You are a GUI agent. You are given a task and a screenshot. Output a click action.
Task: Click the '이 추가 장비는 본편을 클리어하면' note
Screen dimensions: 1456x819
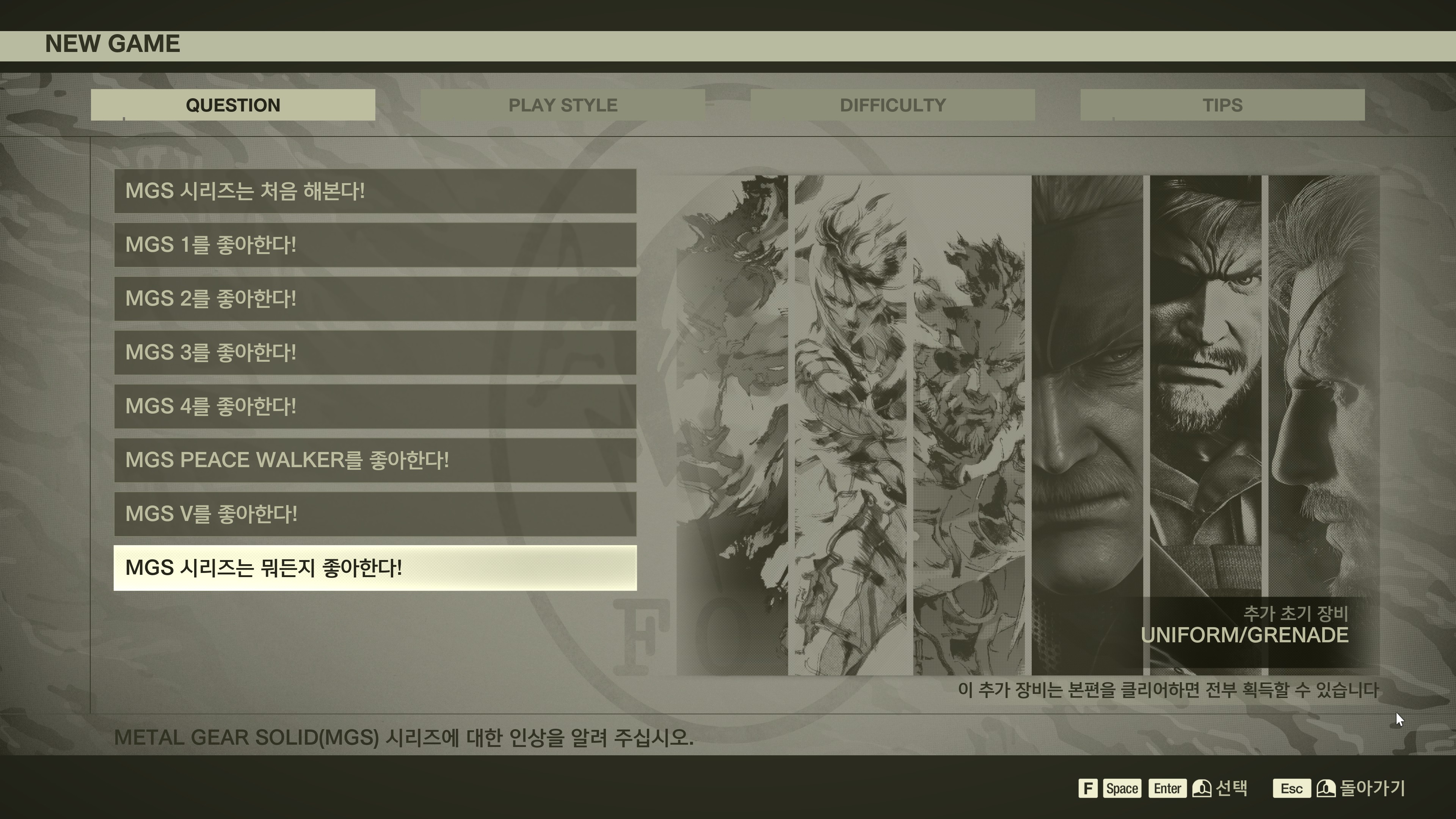coord(1168,690)
